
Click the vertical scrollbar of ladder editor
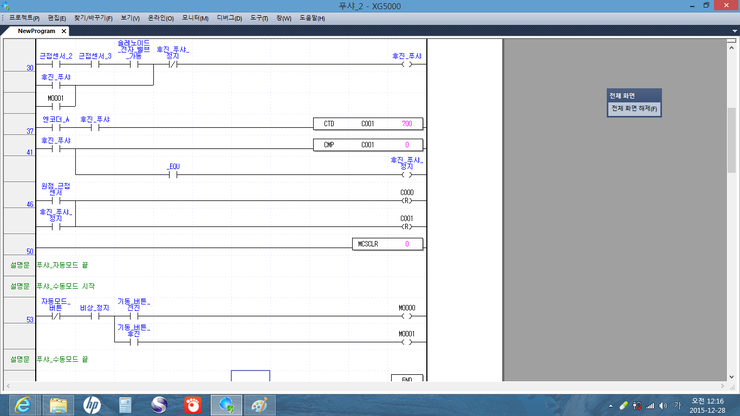[x=731, y=200]
